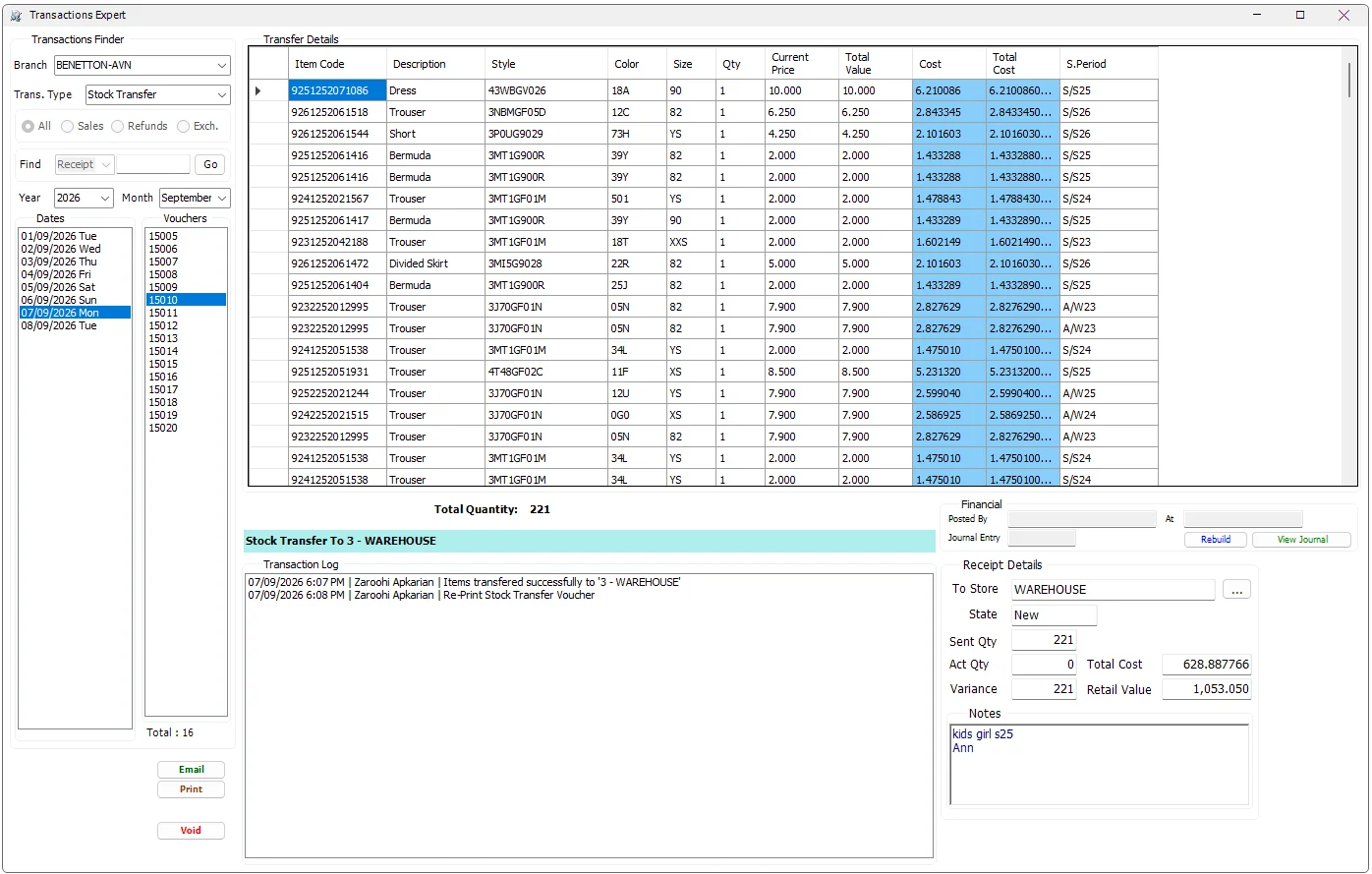
Task: Click the row indicator arrow beside item 9251252071086
Action: (258, 90)
